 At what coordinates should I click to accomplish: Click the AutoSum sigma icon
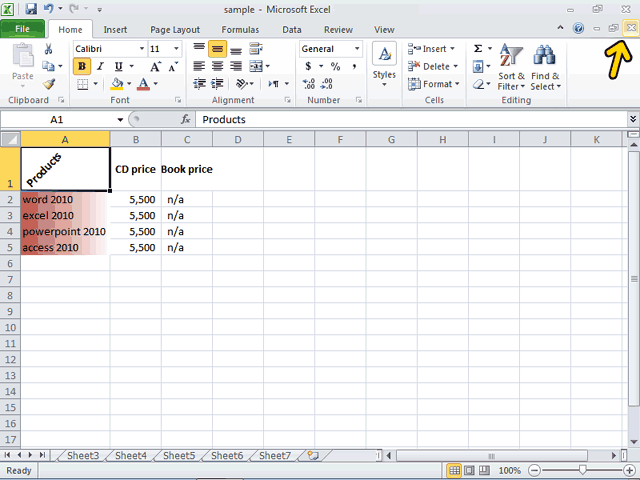(x=478, y=49)
